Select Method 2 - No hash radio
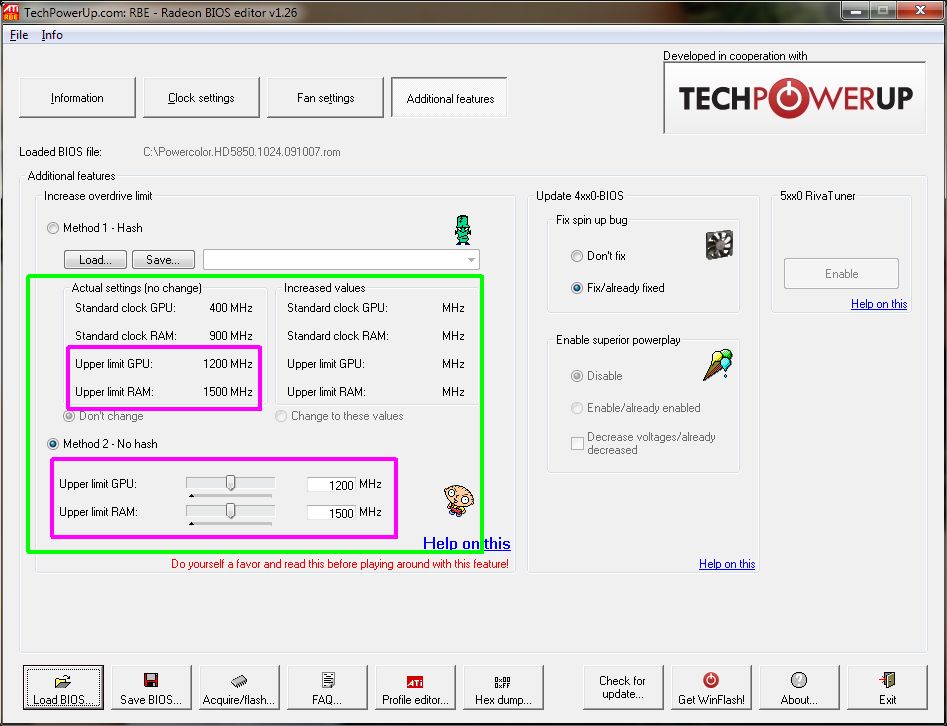The image size is (947, 726). [53, 444]
